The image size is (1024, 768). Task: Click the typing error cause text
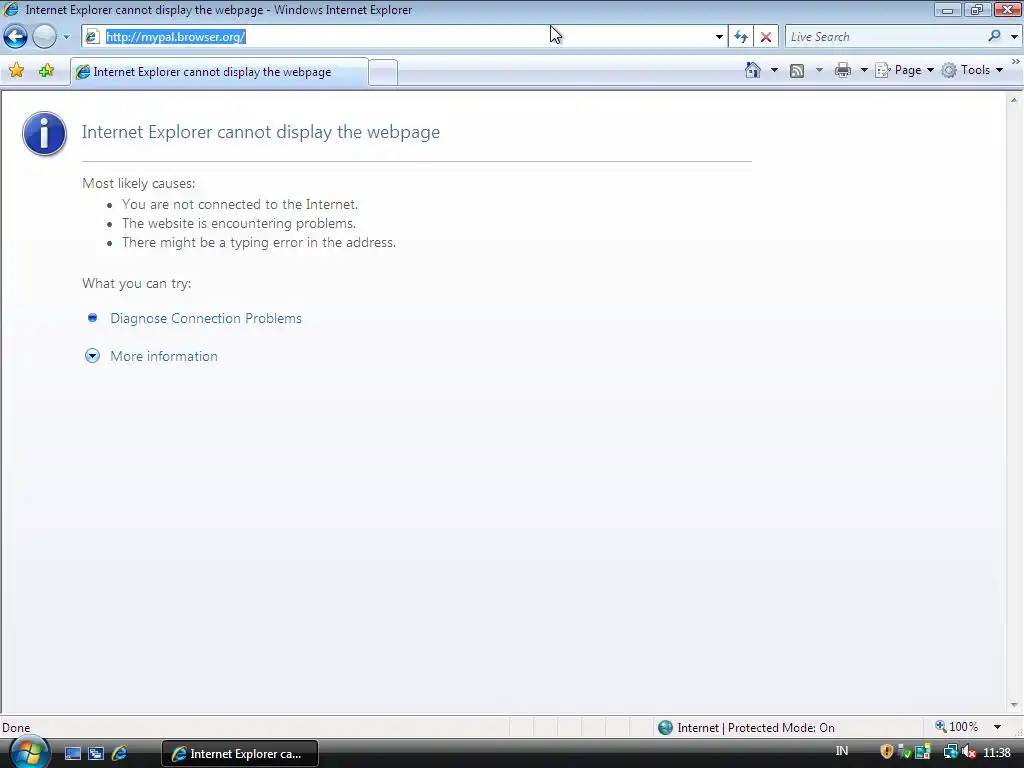click(259, 242)
